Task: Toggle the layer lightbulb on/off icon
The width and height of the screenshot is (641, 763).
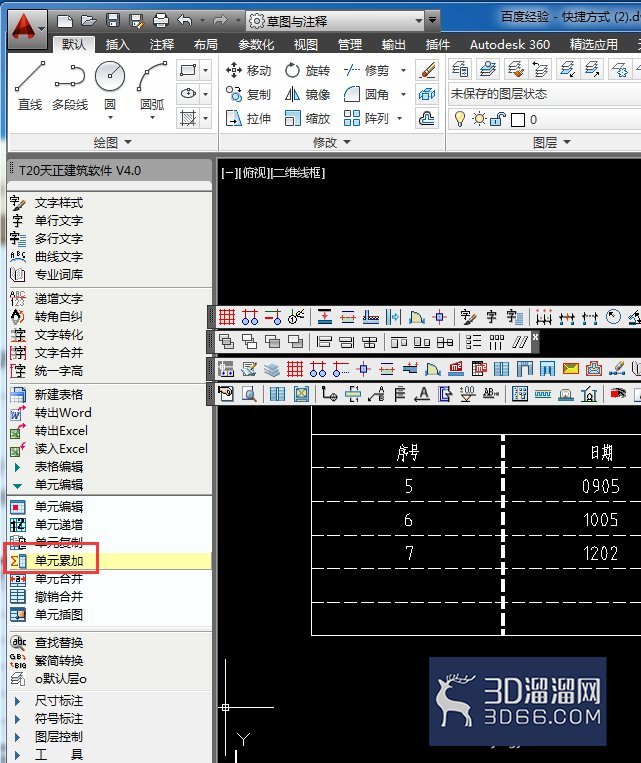Action: pyautogui.click(x=459, y=119)
